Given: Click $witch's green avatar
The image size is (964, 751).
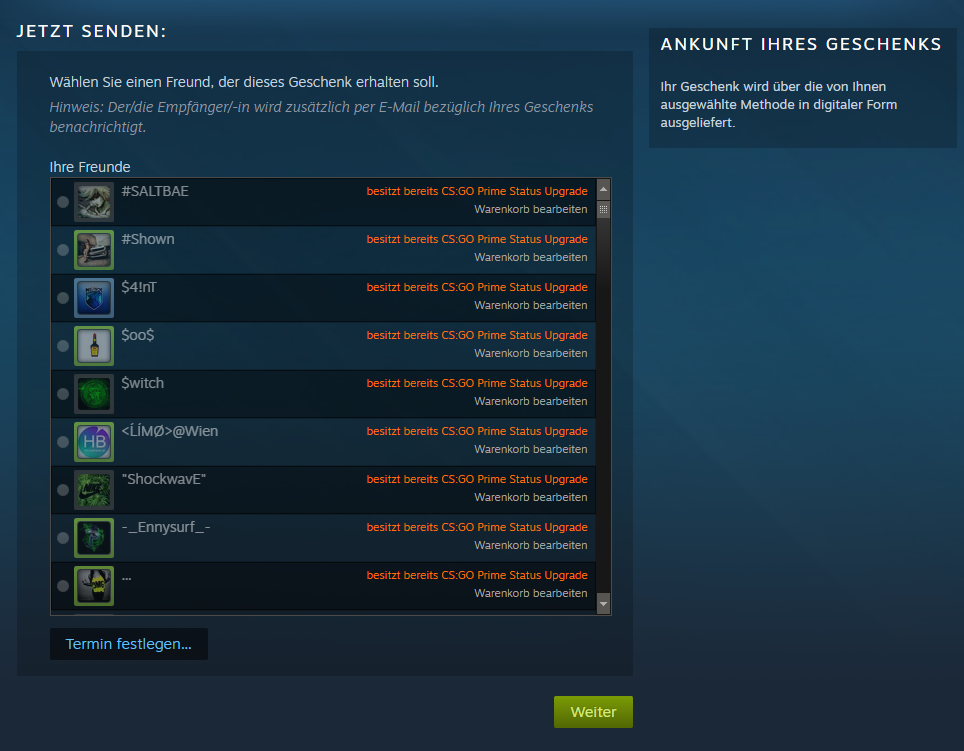Looking at the screenshot, I should tap(94, 393).
